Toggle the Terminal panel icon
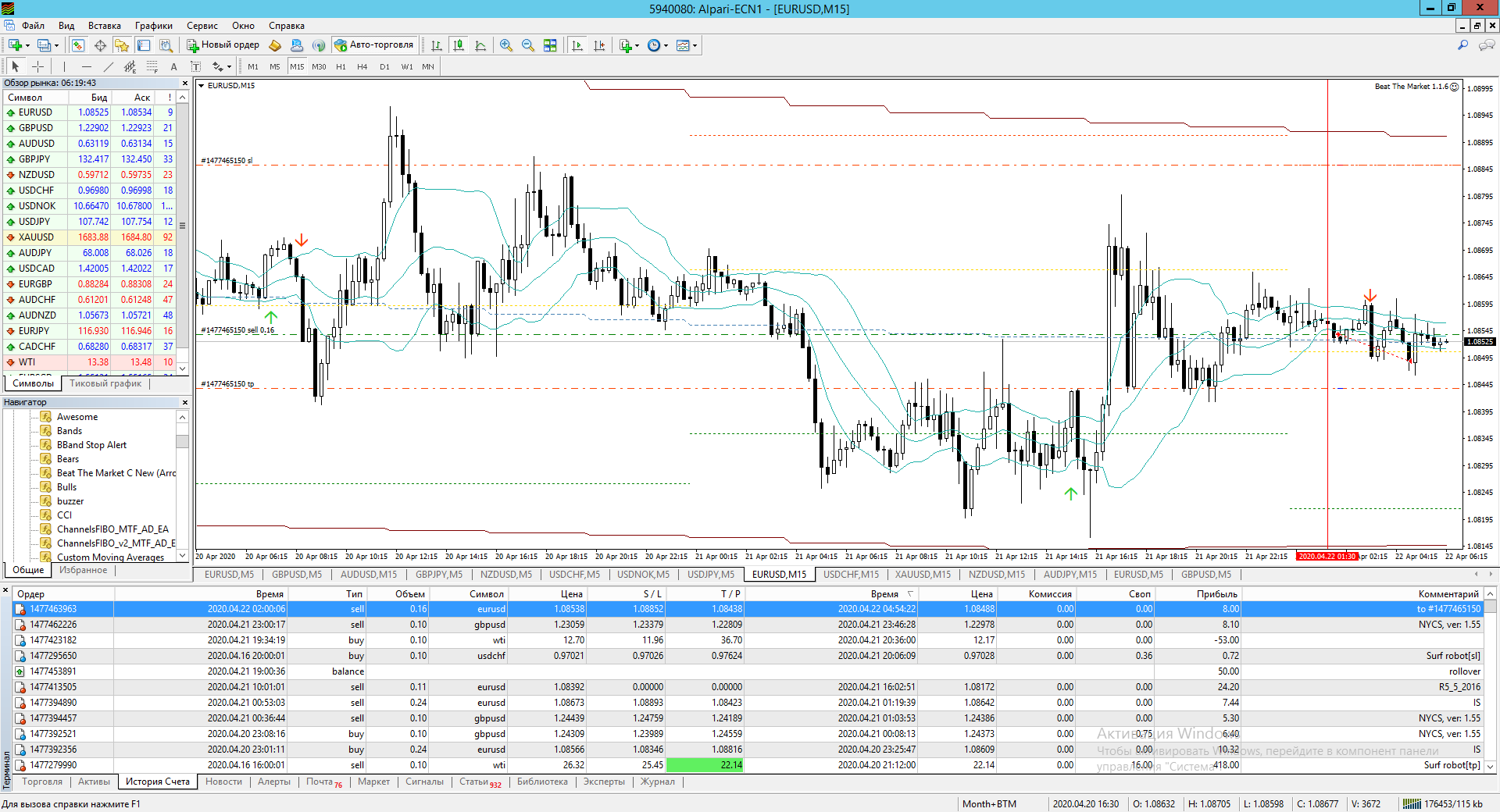1500x812 pixels. pos(144,45)
